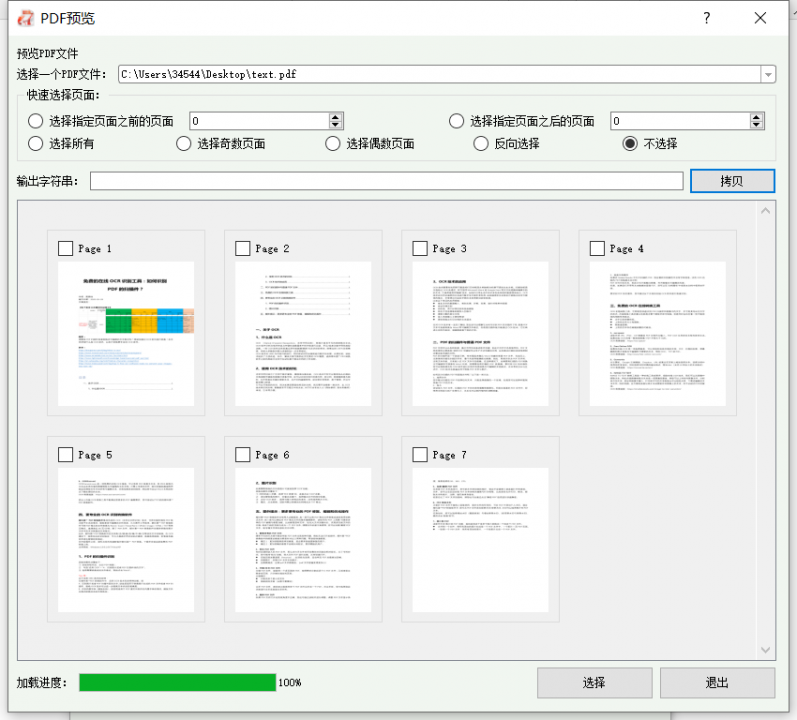Open the Page 2 thumbnail preview
The width and height of the screenshot is (797, 720).
pos(303,334)
